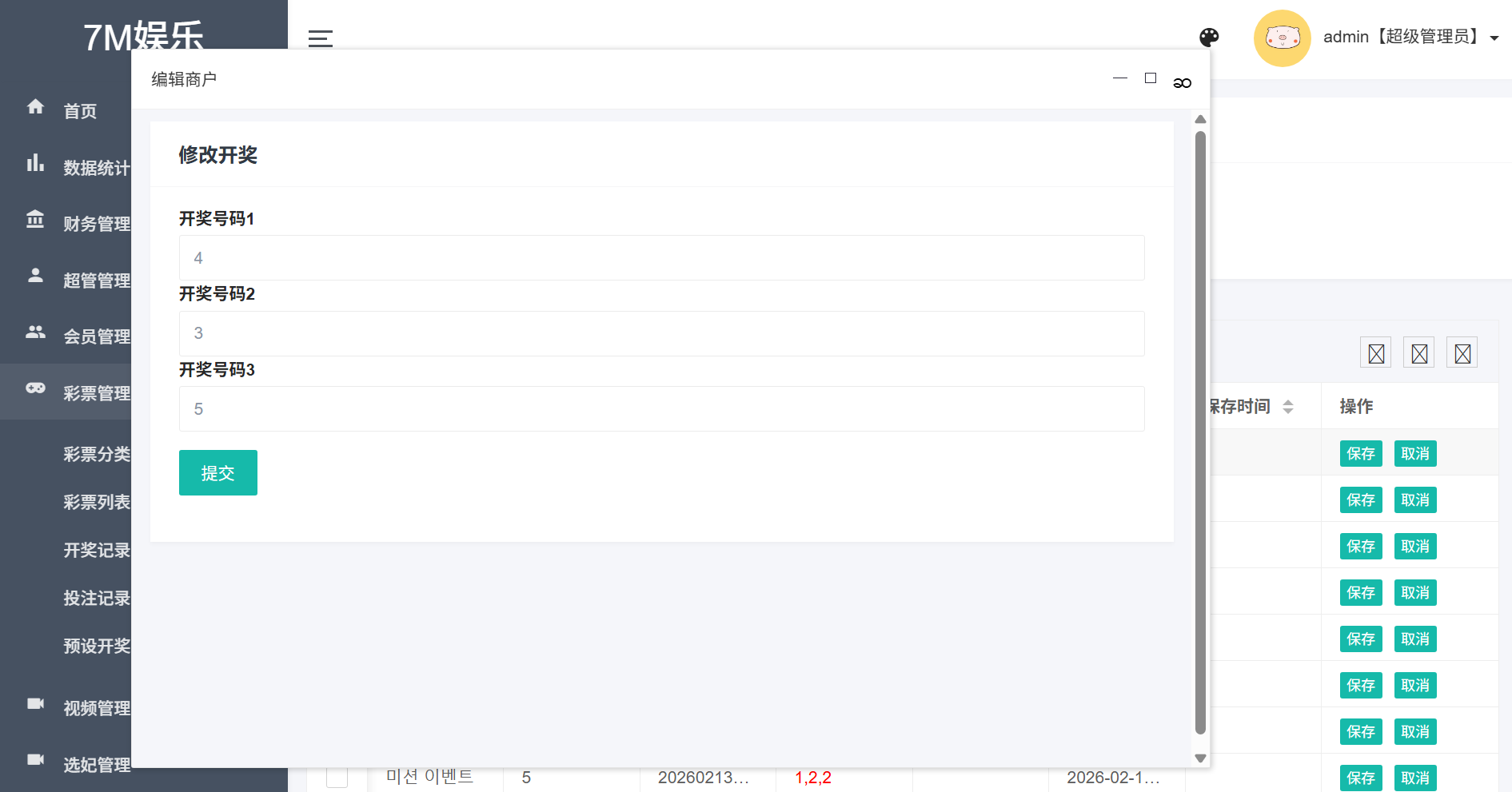Click the gamepad lottery management icon
1512x792 pixels.
coord(35,388)
